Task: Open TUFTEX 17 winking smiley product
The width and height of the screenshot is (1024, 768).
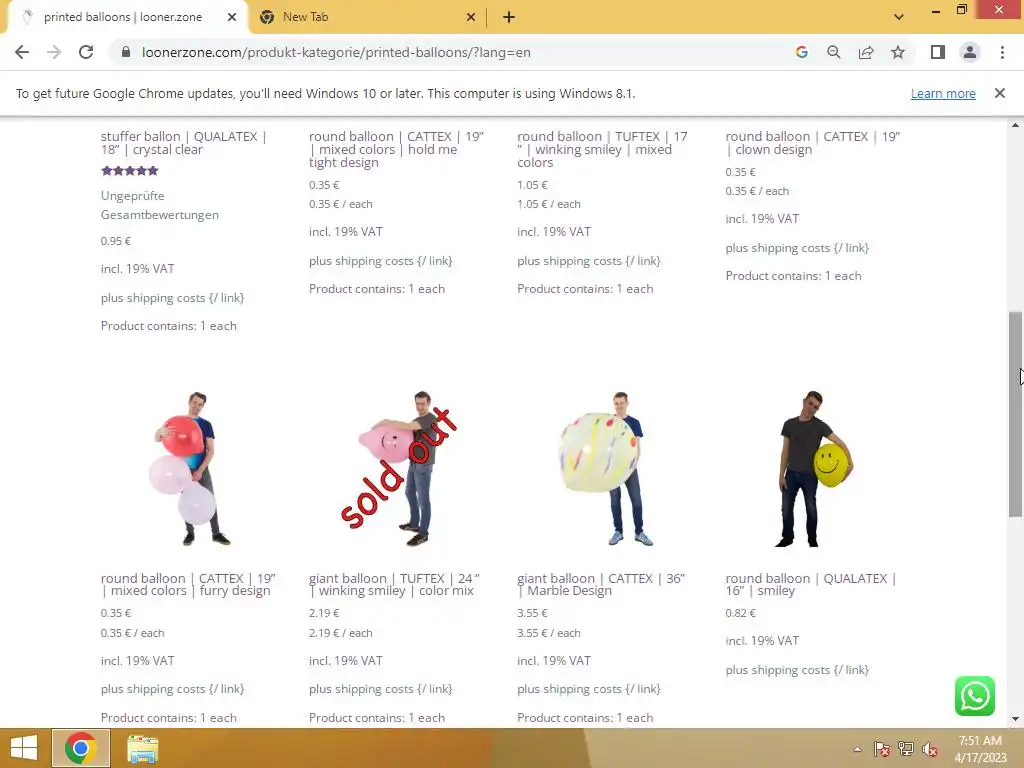Action: click(x=602, y=150)
